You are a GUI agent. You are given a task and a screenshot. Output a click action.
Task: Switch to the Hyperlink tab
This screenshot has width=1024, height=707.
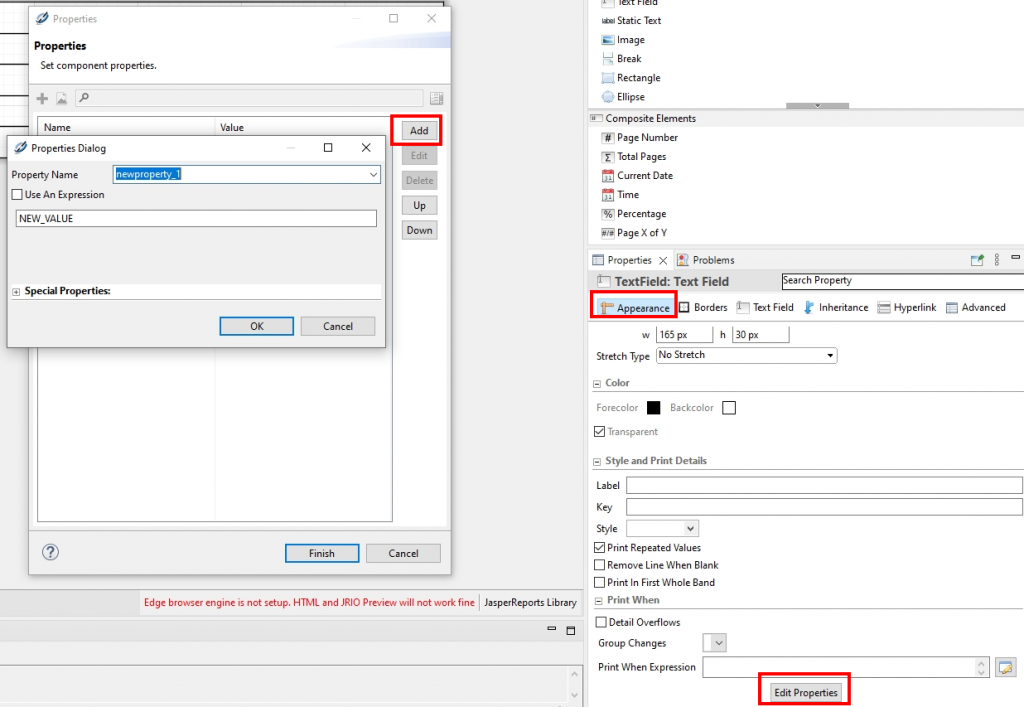click(907, 307)
